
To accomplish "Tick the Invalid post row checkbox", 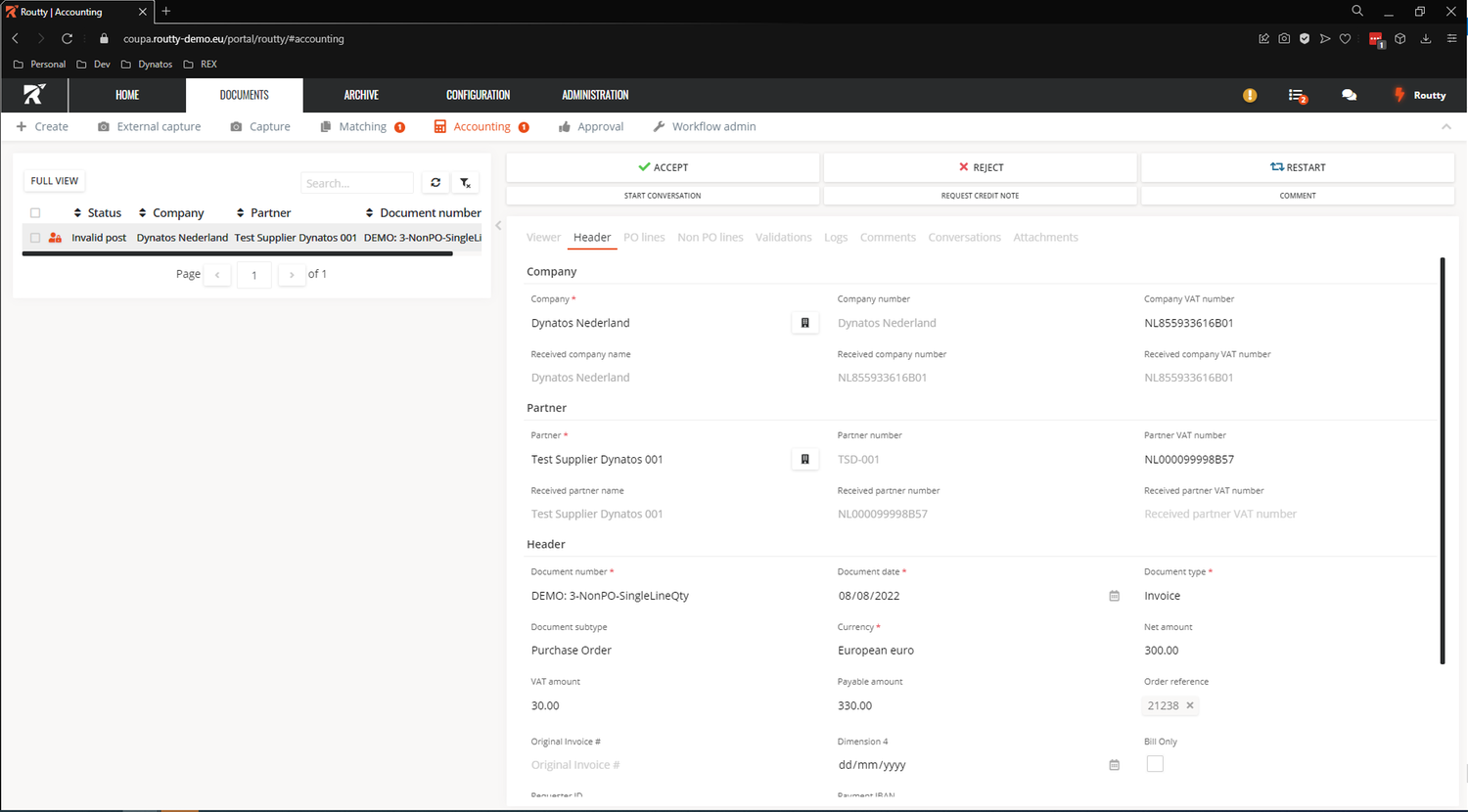I will coord(35,237).
